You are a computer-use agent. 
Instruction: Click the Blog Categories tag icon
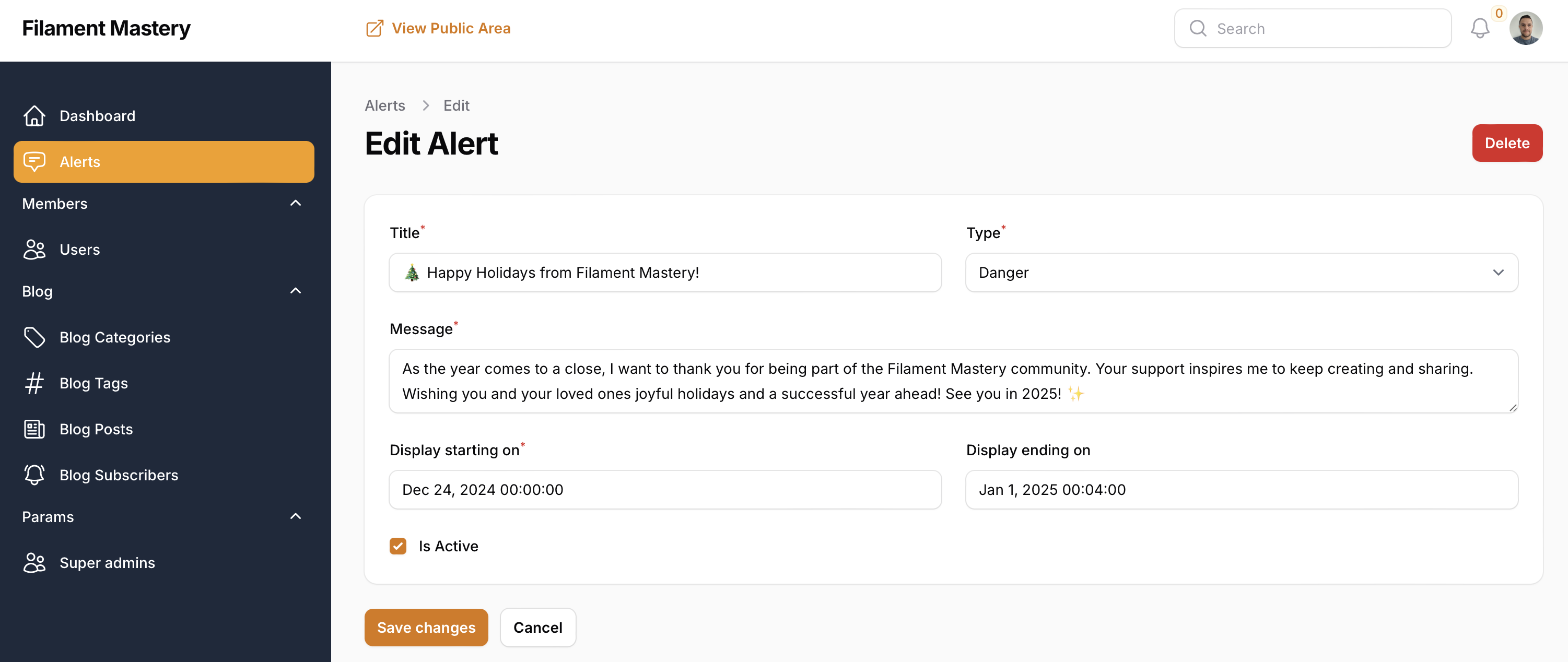point(35,336)
